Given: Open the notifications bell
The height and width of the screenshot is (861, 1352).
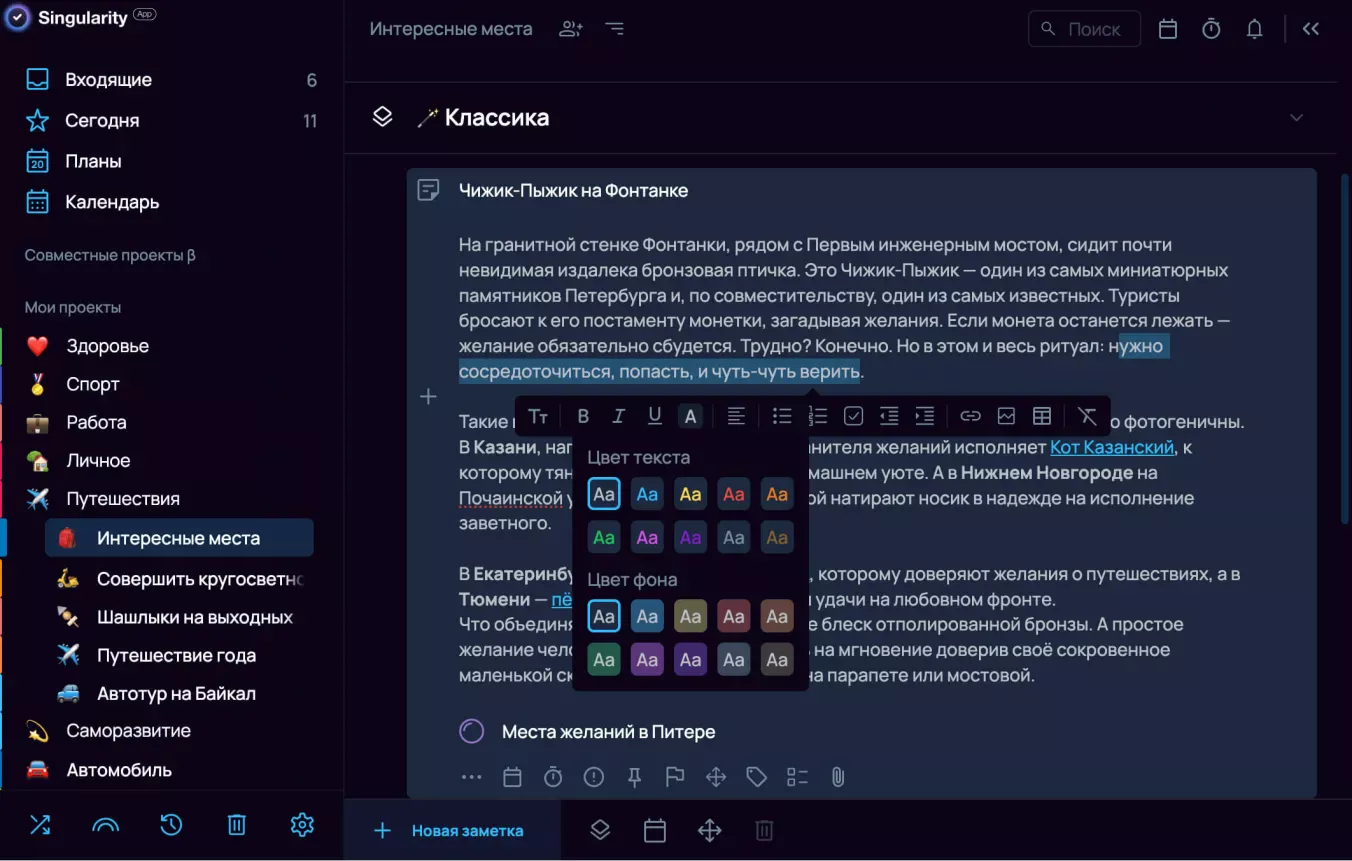Looking at the screenshot, I should click(x=1255, y=29).
